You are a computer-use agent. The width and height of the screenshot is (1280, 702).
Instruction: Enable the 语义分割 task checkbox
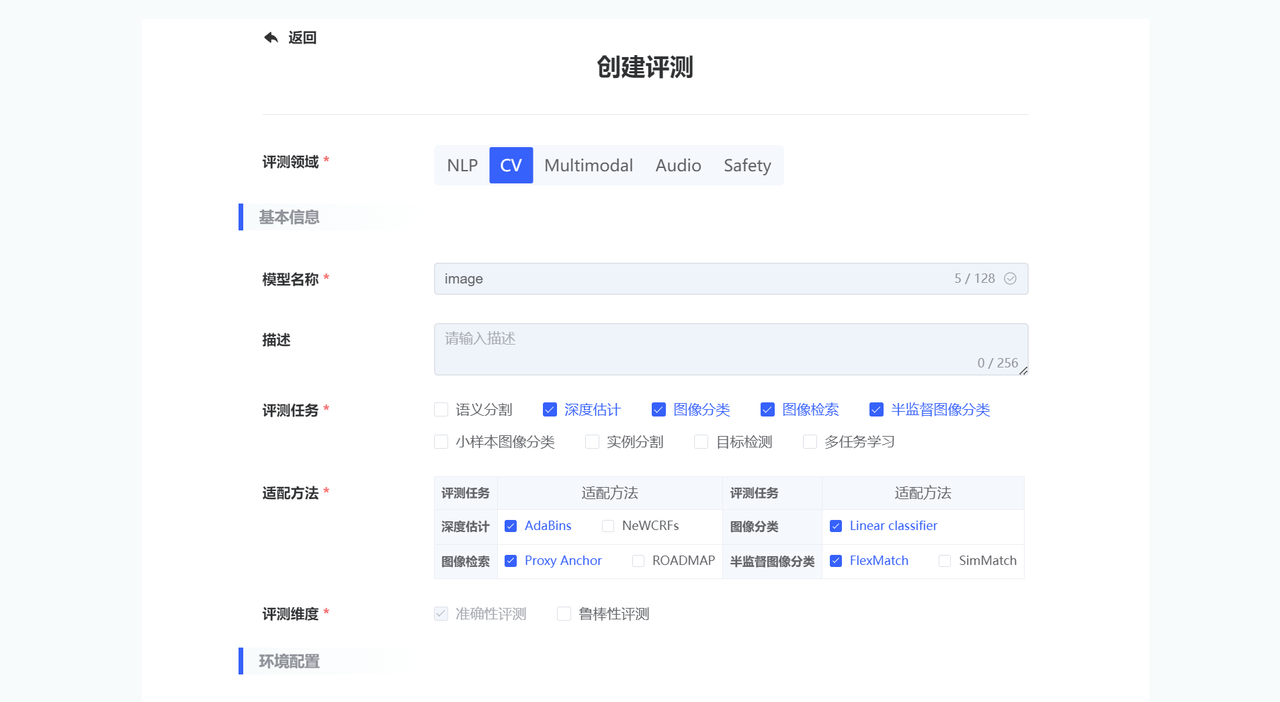tap(441, 410)
